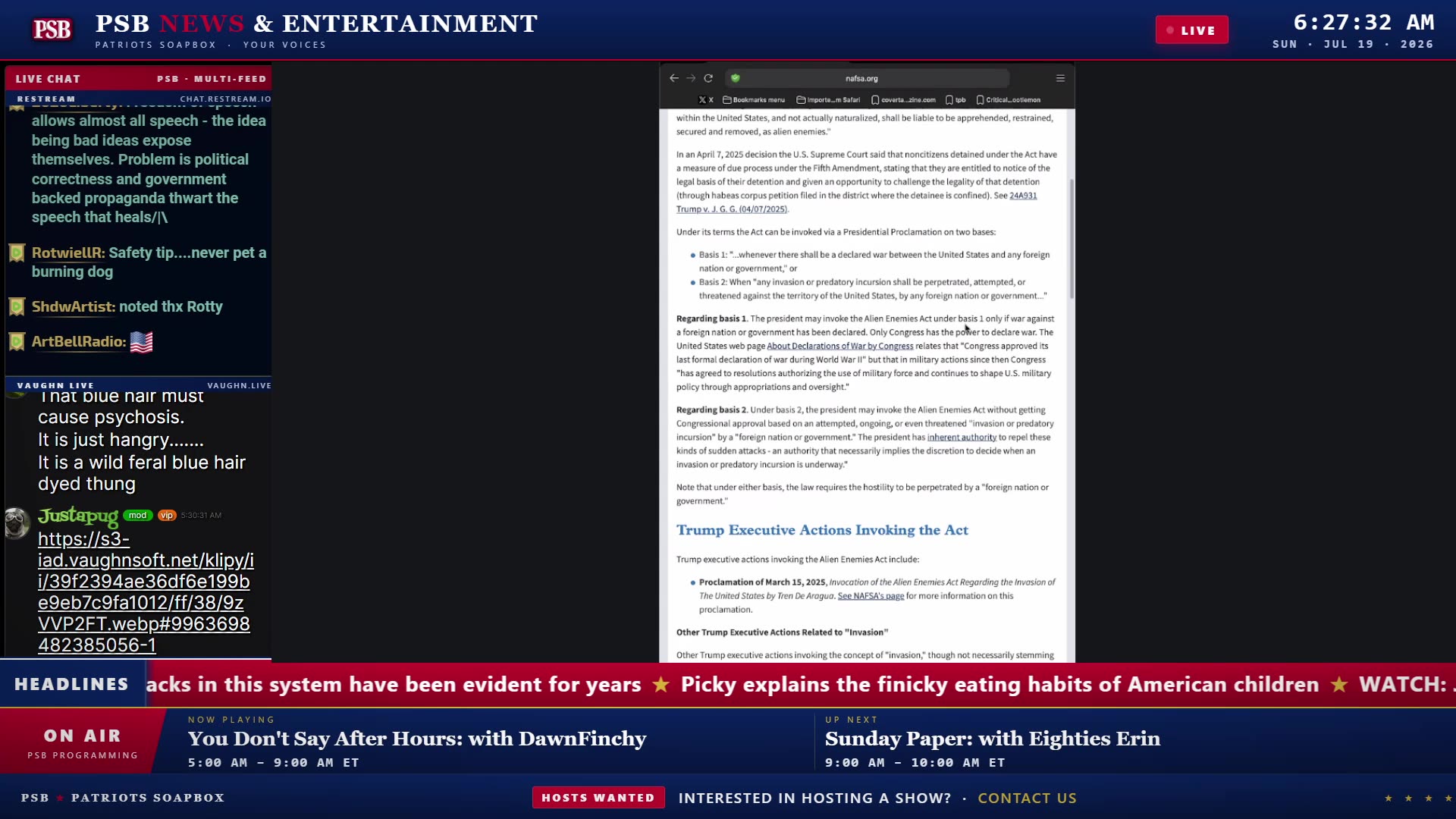Click the ShdwArtist chat badge icon
This screenshot has height=819, width=1456.
(x=17, y=307)
